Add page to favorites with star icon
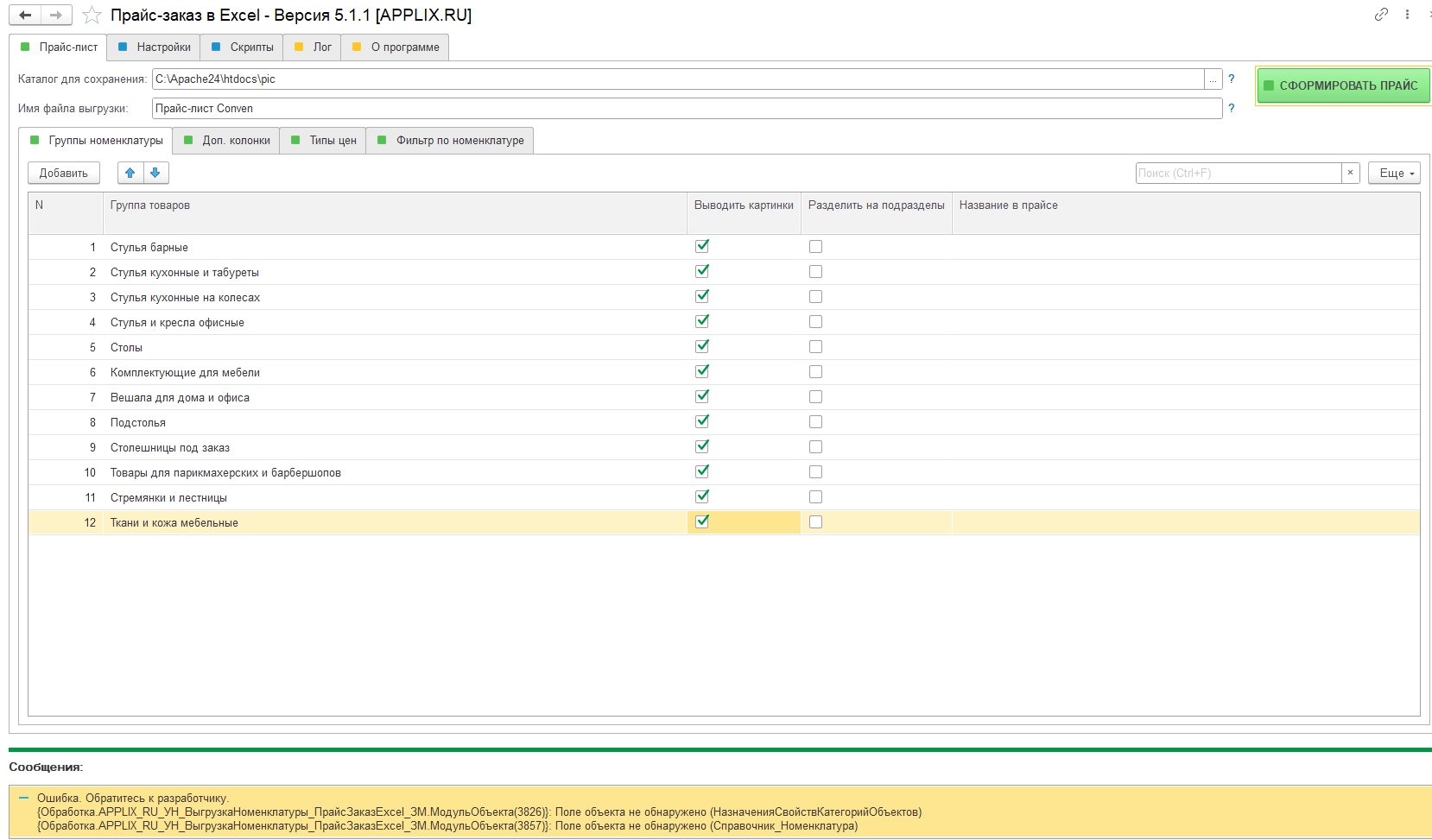 [92, 16]
